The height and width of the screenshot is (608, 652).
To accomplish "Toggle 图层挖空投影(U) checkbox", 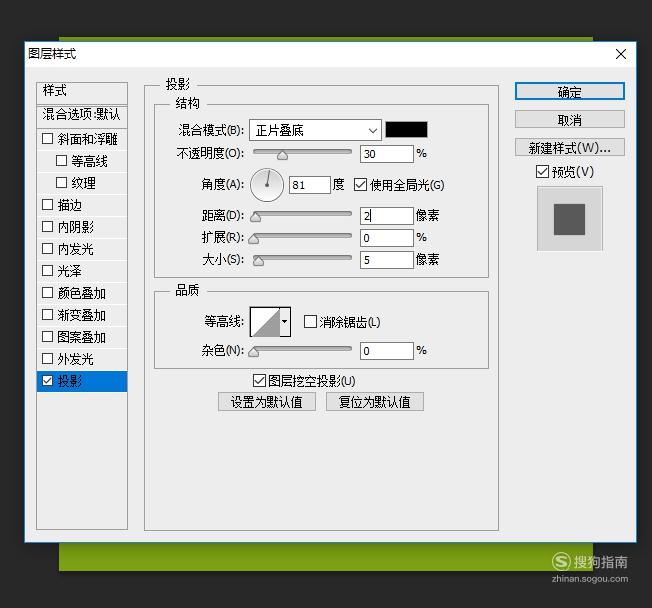I will pyautogui.click(x=259, y=380).
